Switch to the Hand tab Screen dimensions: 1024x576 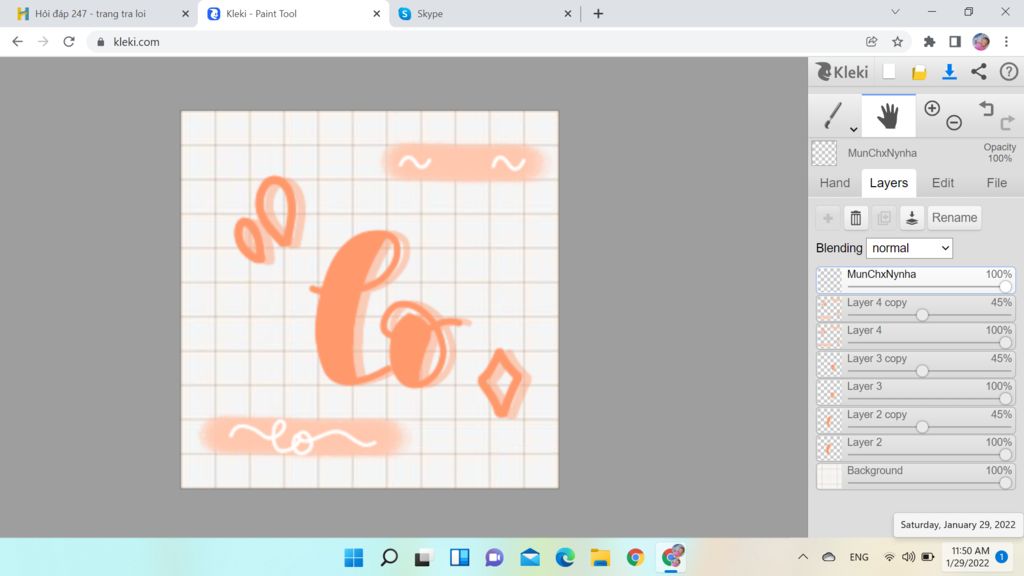tap(835, 183)
